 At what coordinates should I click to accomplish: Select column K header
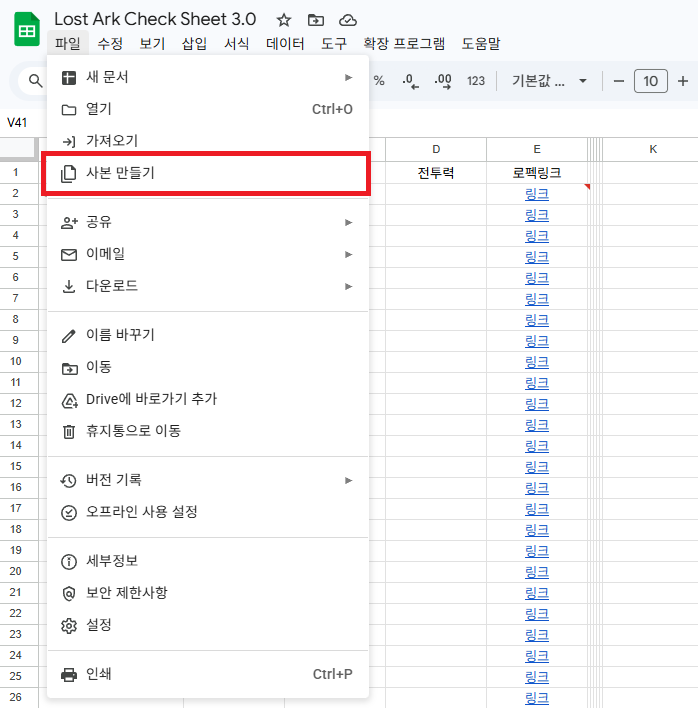click(653, 149)
